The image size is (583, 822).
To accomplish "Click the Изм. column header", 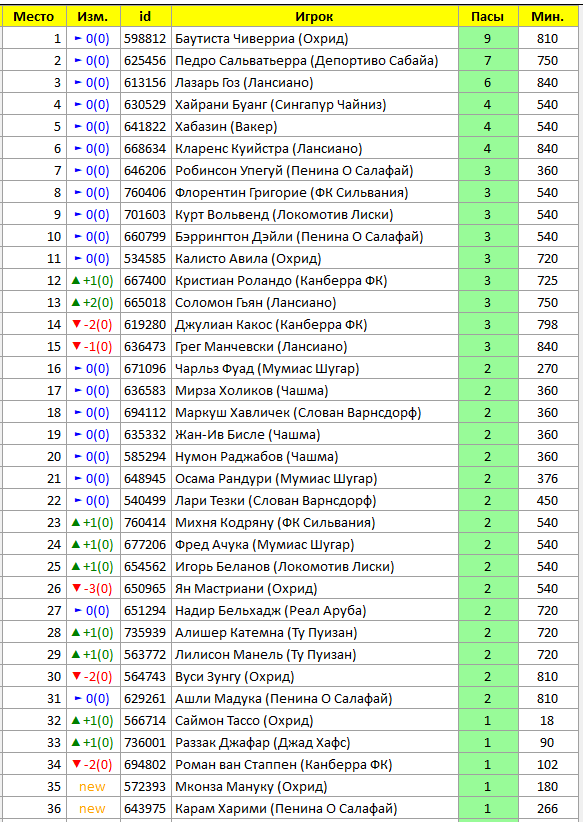I will coord(93,17).
